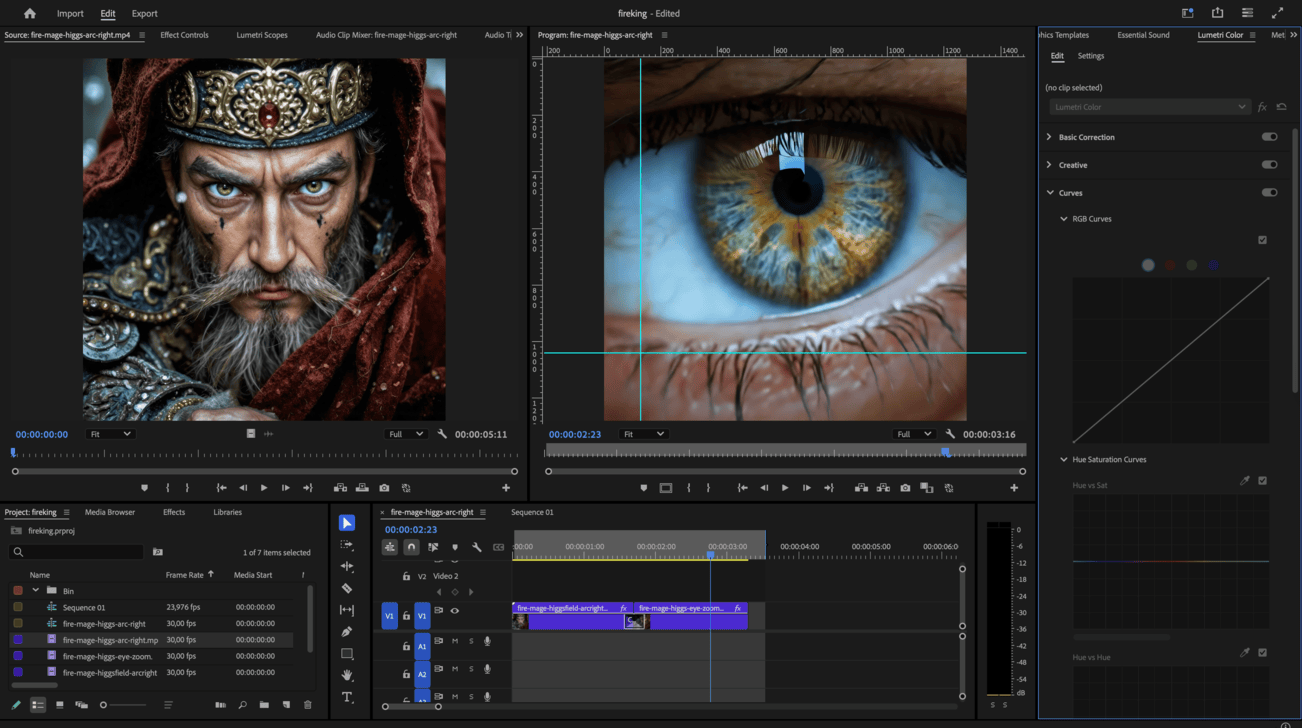Open the Media Browser tab
1302x728 pixels.
[x=110, y=512]
